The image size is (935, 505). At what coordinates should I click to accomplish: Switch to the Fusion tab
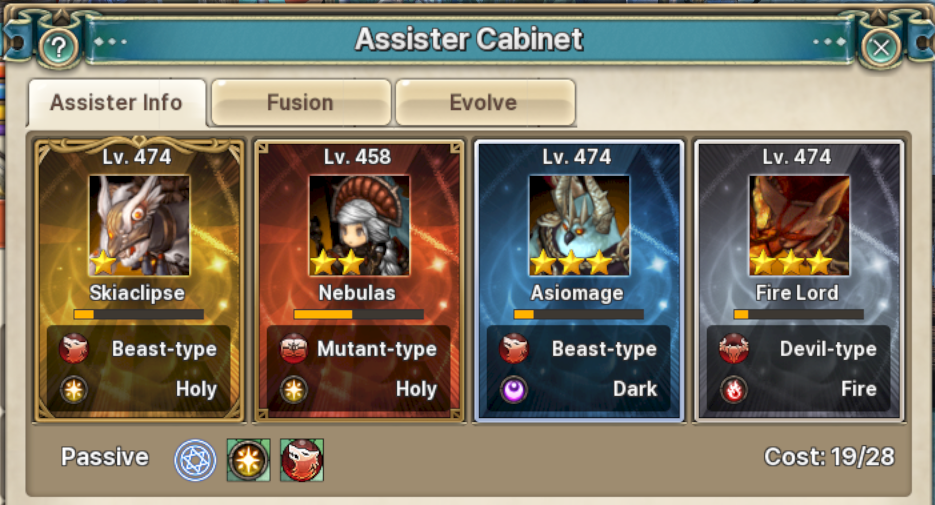tap(301, 103)
